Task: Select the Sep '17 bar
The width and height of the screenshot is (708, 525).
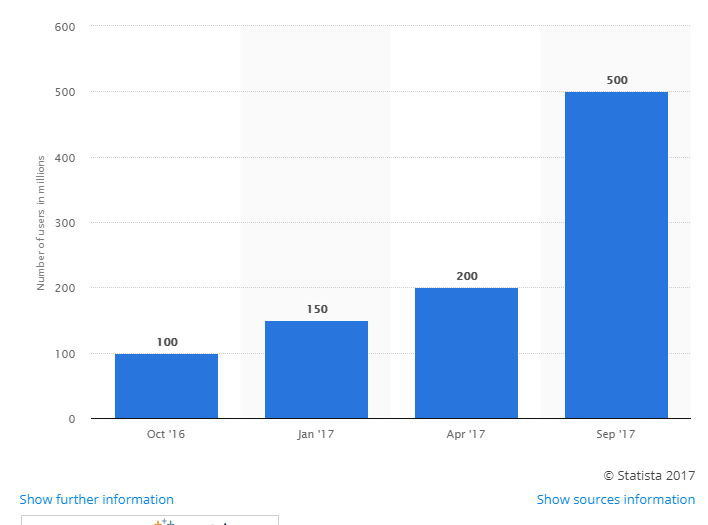Action: (616, 255)
